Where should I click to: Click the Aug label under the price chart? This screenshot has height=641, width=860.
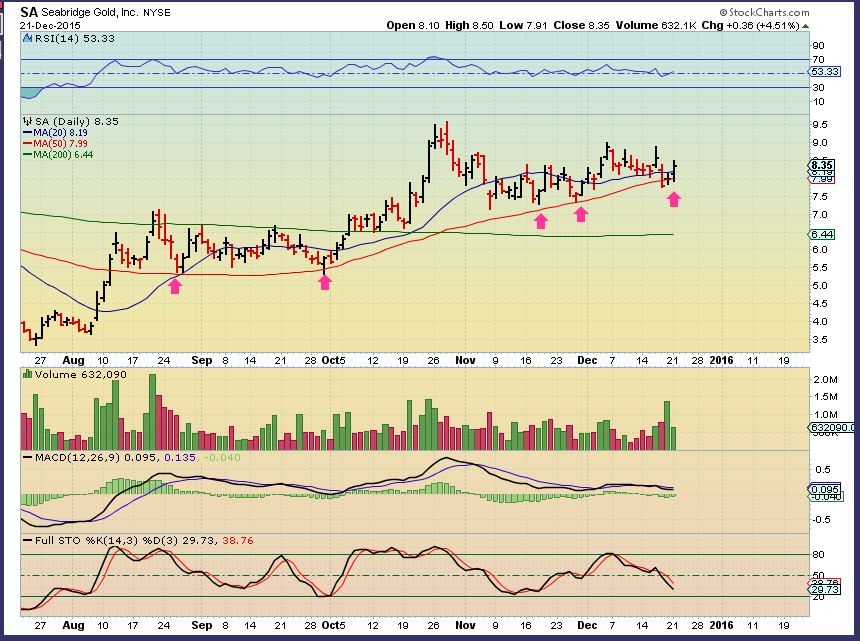[73, 360]
